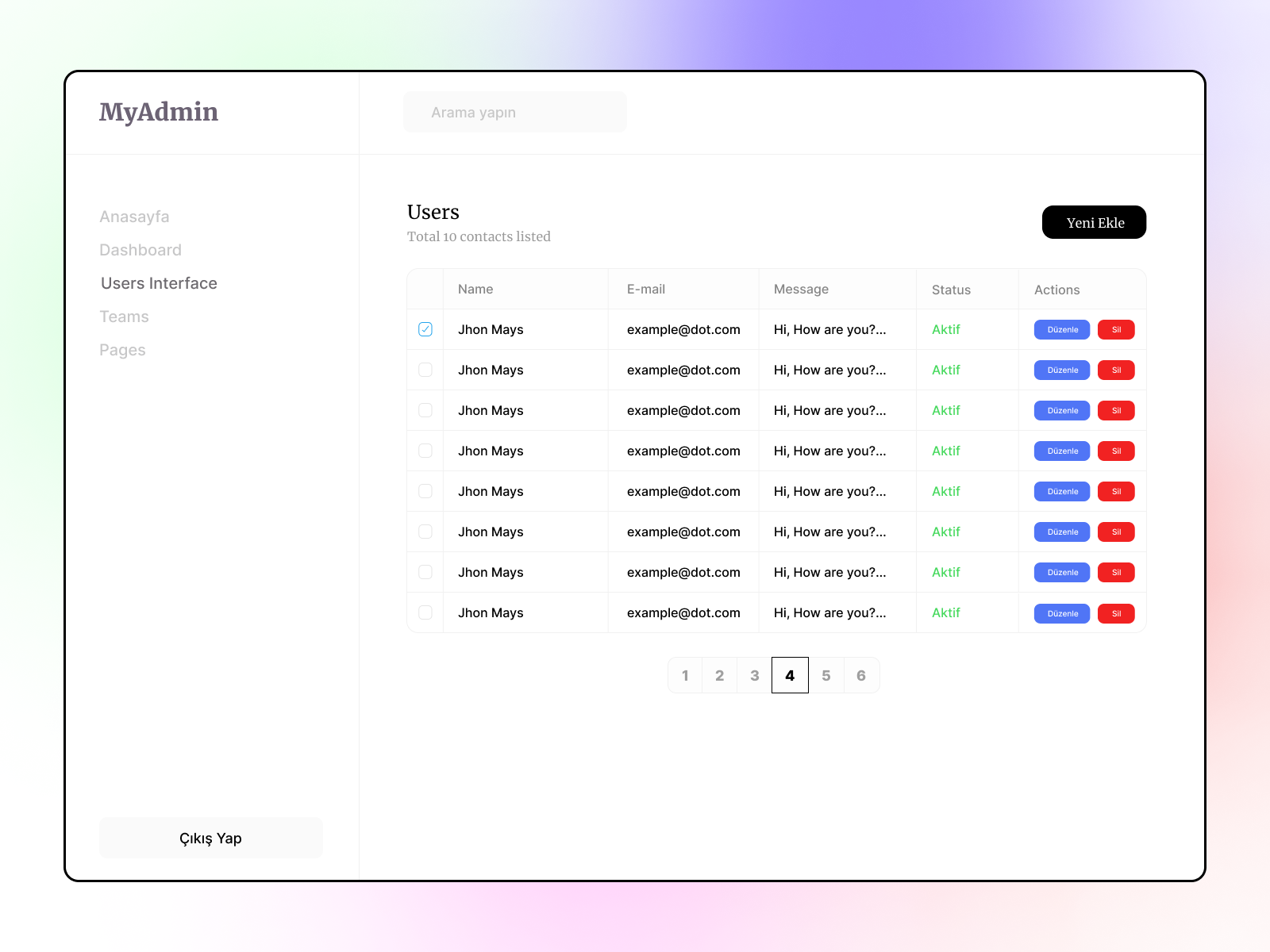Navigate to Anasayfa in the sidebar
Image resolution: width=1270 pixels, height=952 pixels.
134,216
